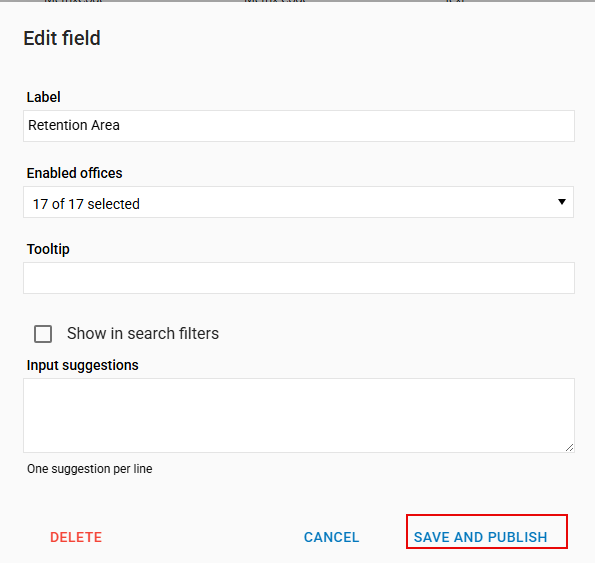The width and height of the screenshot is (595, 563).
Task: Click SAVE AND PUBLISH
Action: 480,537
